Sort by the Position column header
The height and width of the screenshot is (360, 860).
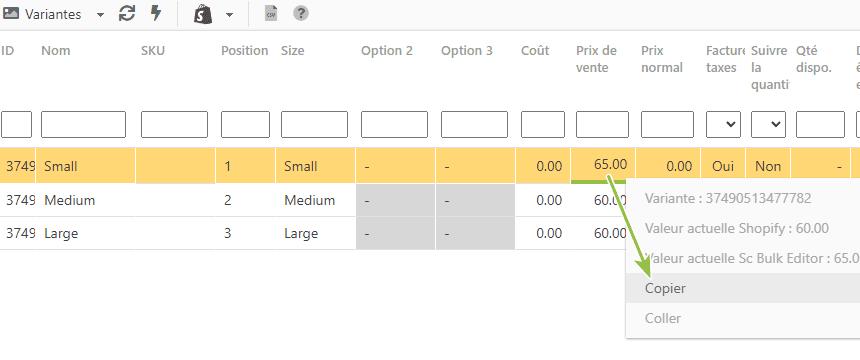[245, 51]
